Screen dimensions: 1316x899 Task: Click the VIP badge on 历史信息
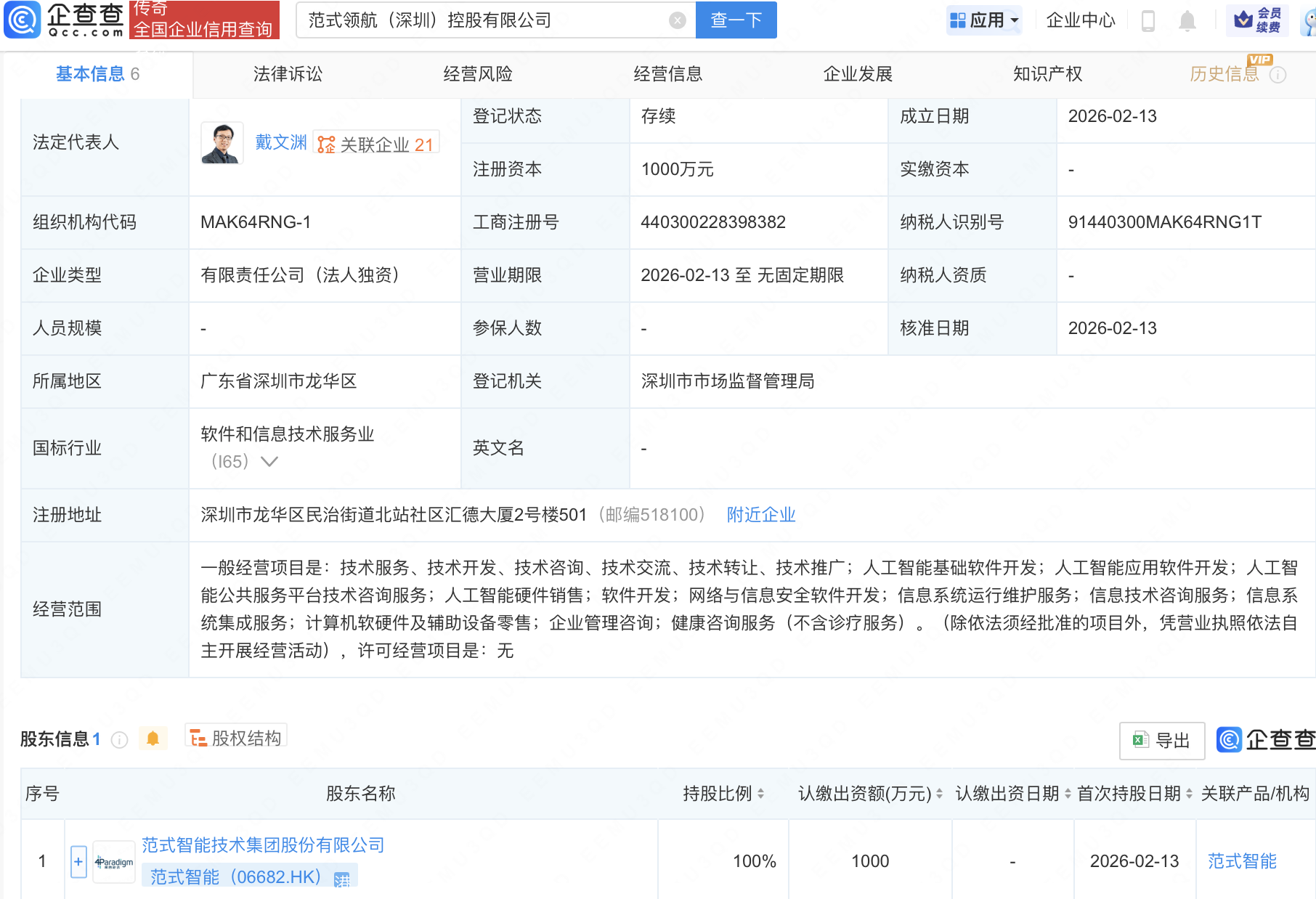point(1261,61)
